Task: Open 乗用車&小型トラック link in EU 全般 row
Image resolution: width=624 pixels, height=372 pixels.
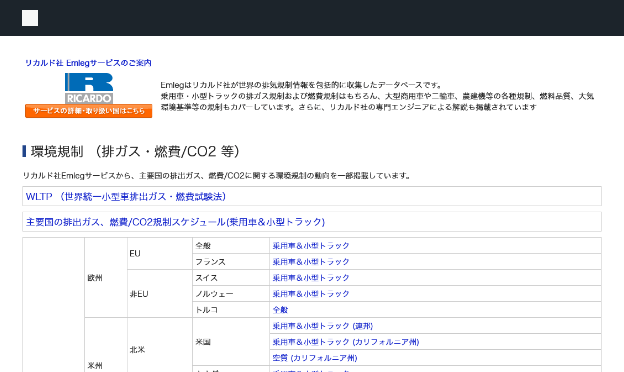Action: (311, 246)
